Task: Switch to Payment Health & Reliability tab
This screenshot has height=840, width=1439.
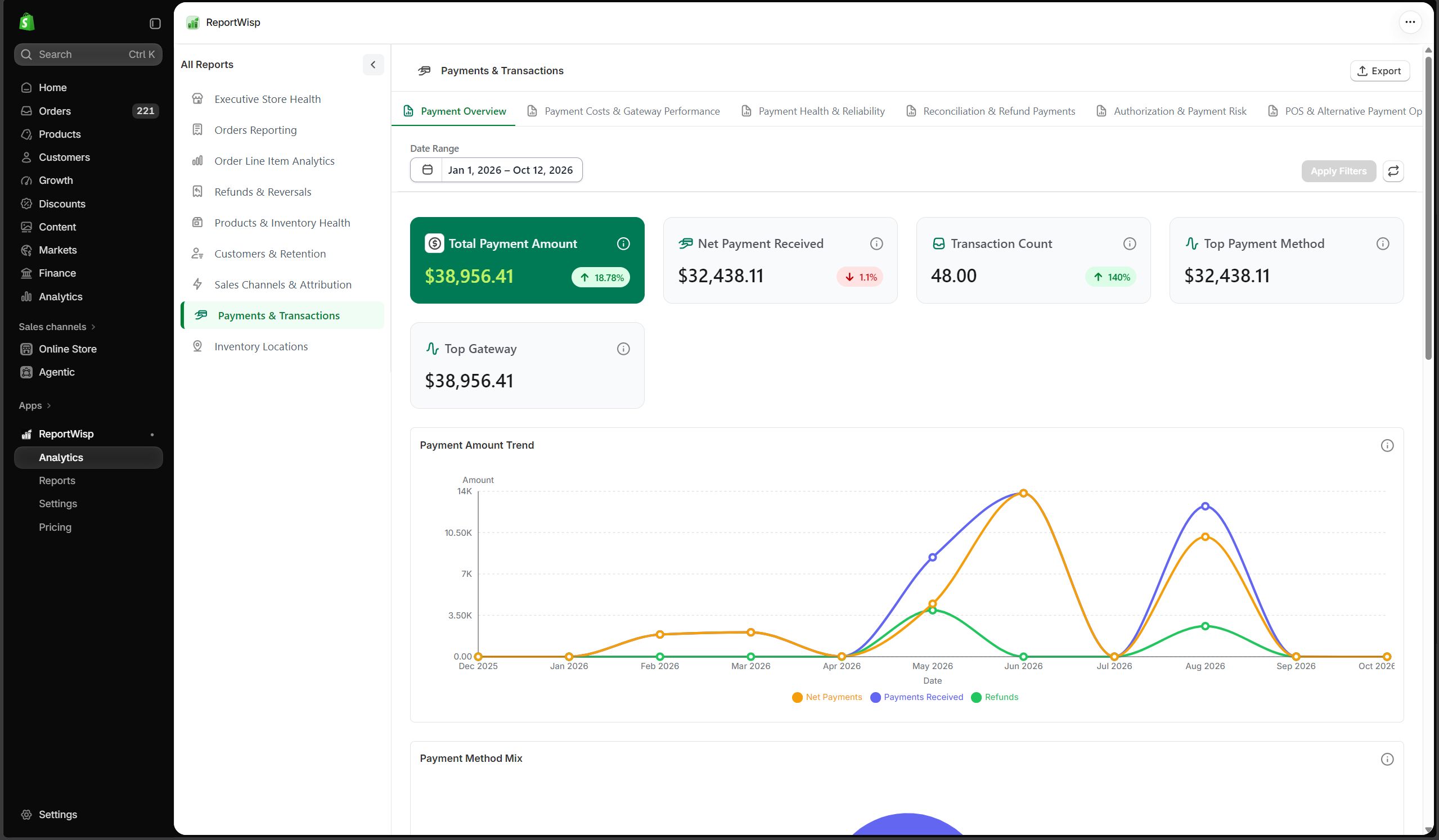Action: [812, 111]
